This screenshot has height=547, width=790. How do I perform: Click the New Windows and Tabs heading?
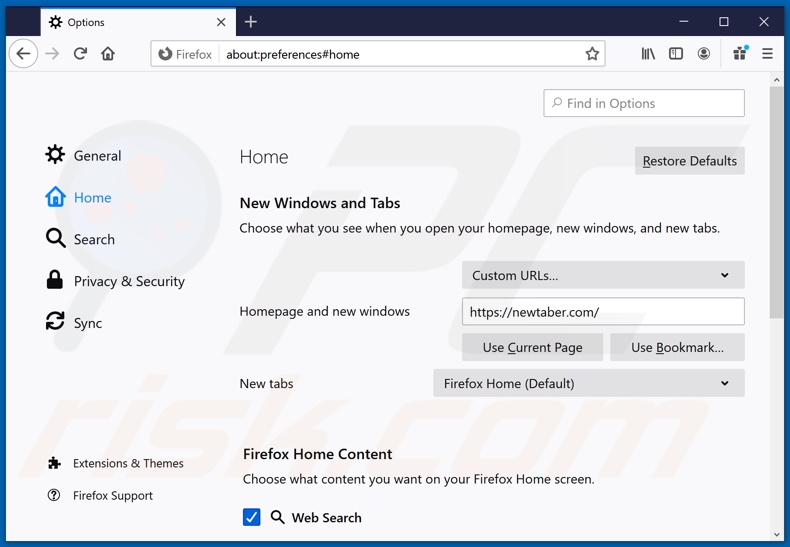click(319, 203)
